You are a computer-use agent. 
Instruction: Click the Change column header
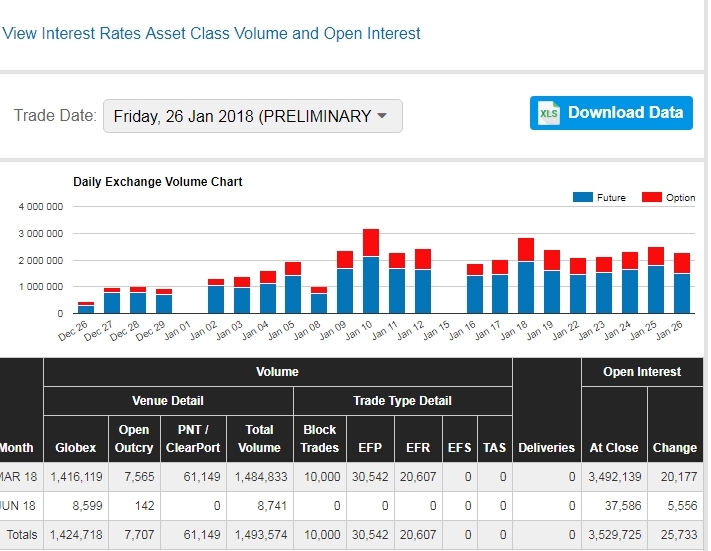(674, 447)
